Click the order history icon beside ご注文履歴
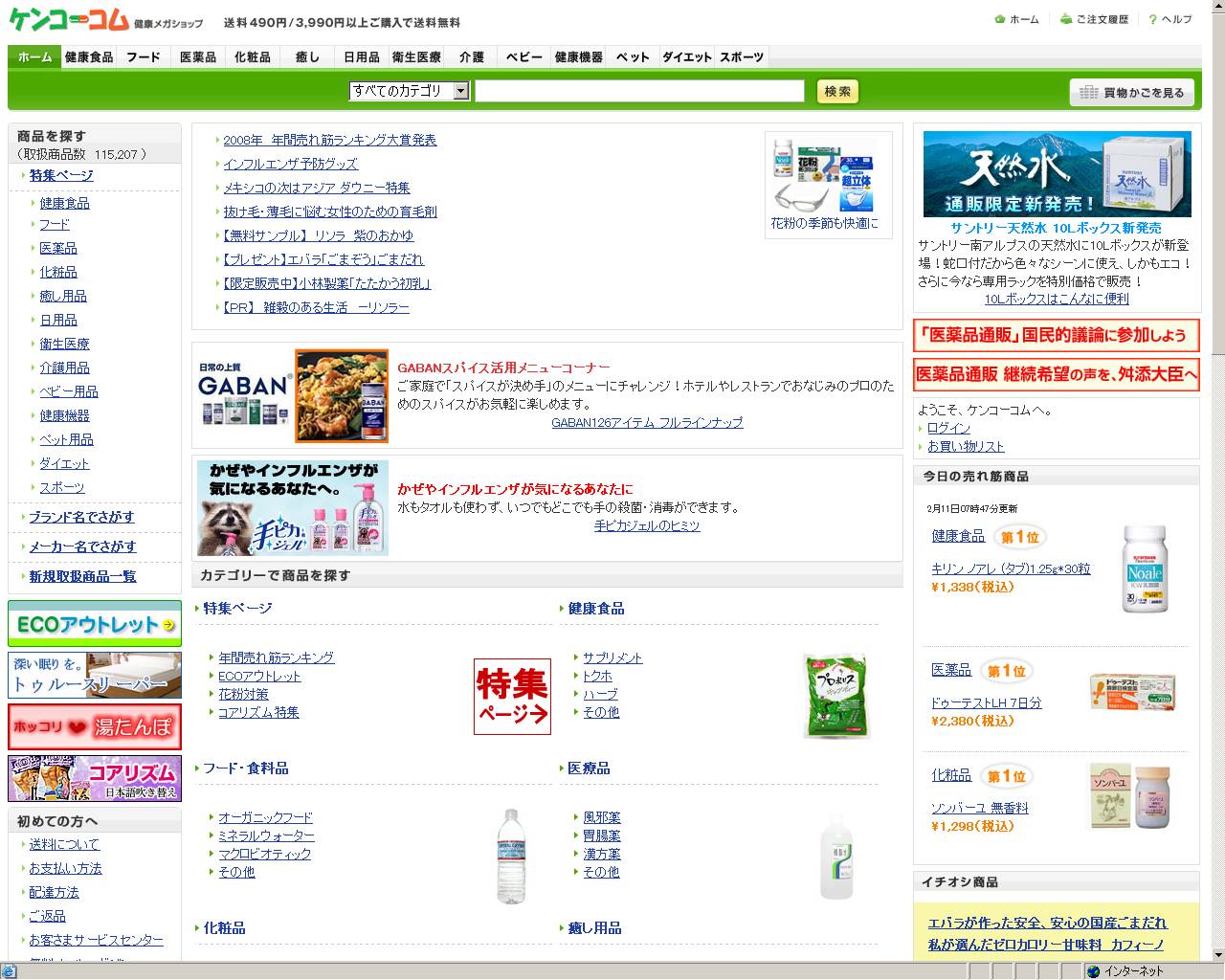Screen dimensions: 1225x980 [x=1066, y=19]
